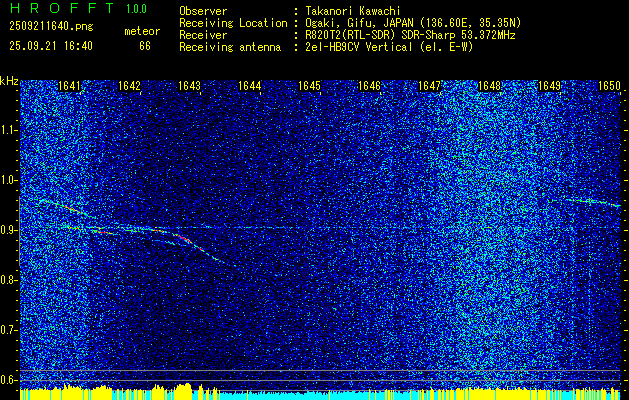Select the file name 2509211640.png
The image size is (629, 400).
51,27
